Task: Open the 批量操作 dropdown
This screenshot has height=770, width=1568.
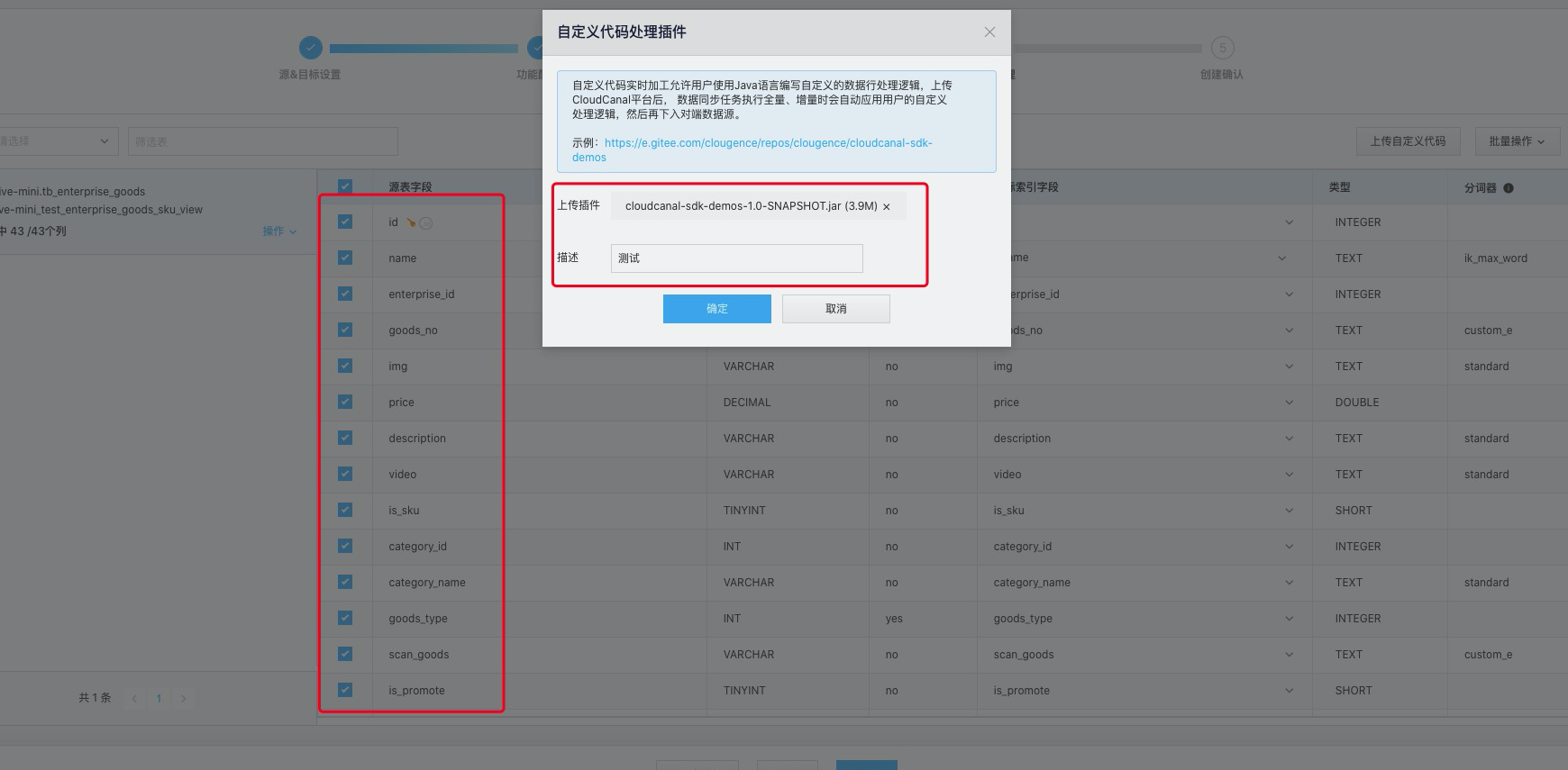Action: point(1517,141)
